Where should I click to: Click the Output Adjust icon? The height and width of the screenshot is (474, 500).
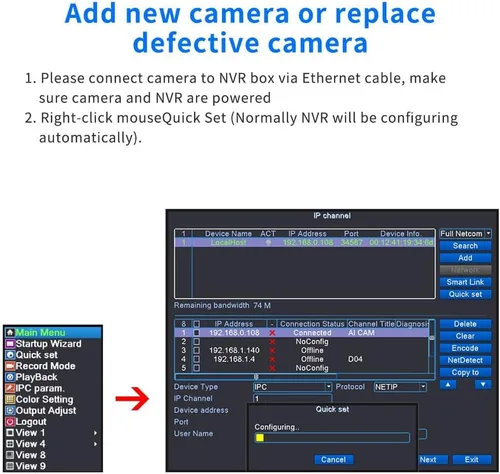coord(10,410)
